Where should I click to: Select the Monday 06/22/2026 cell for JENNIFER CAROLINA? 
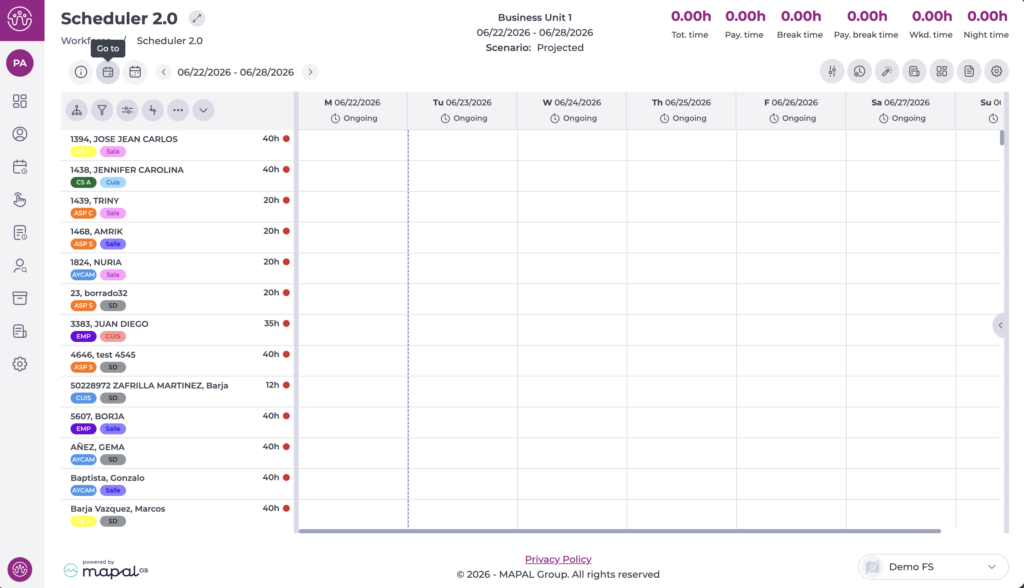(353, 176)
